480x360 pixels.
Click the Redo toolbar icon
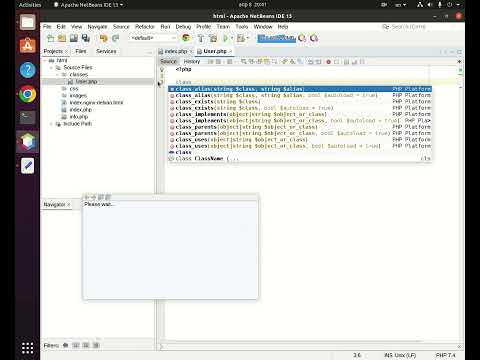click(115, 38)
